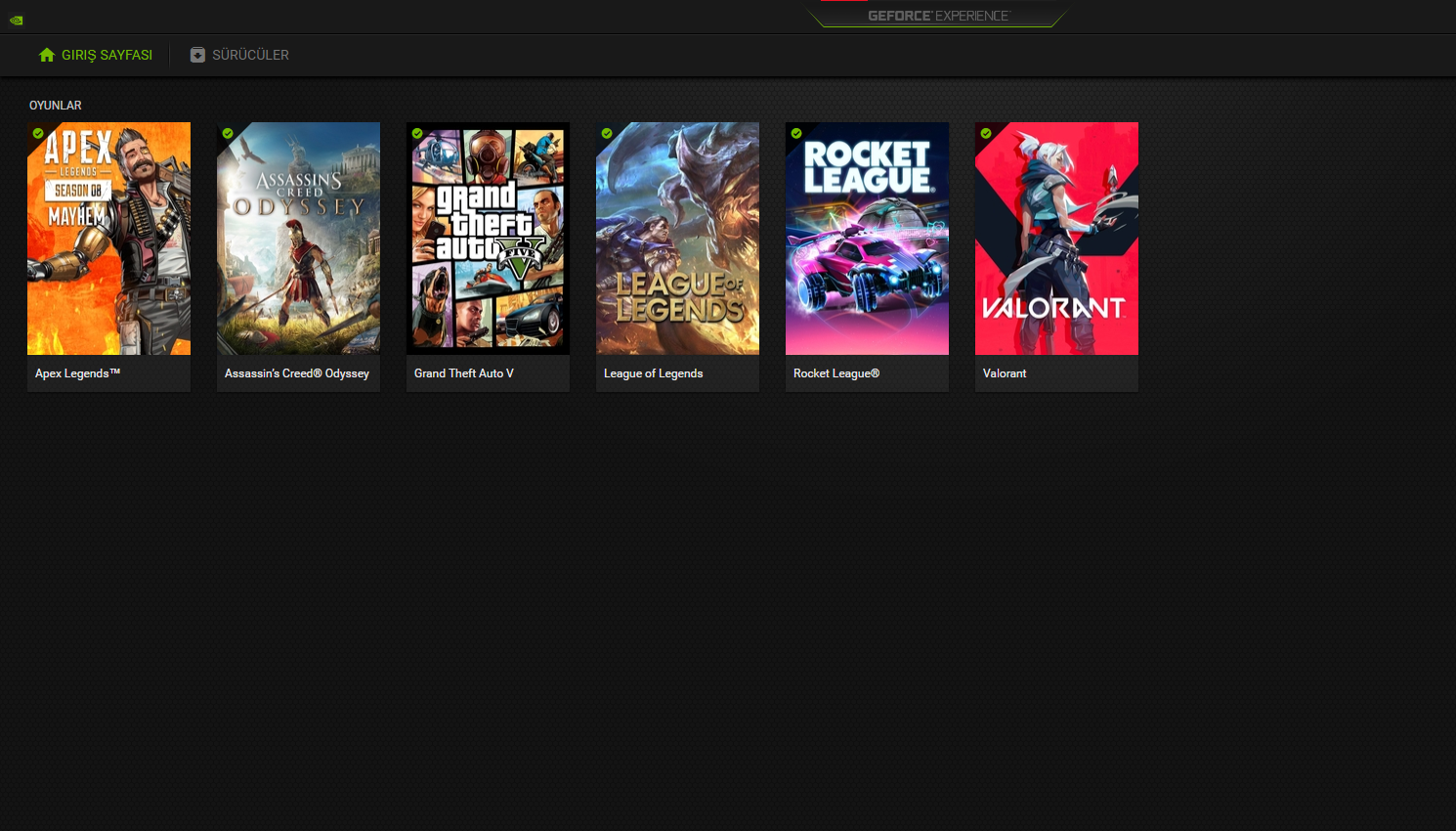Image resolution: width=1456 pixels, height=831 pixels.
Task: Click the green checkmark on Assassin's Creed Odyssey
Action: [228, 133]
